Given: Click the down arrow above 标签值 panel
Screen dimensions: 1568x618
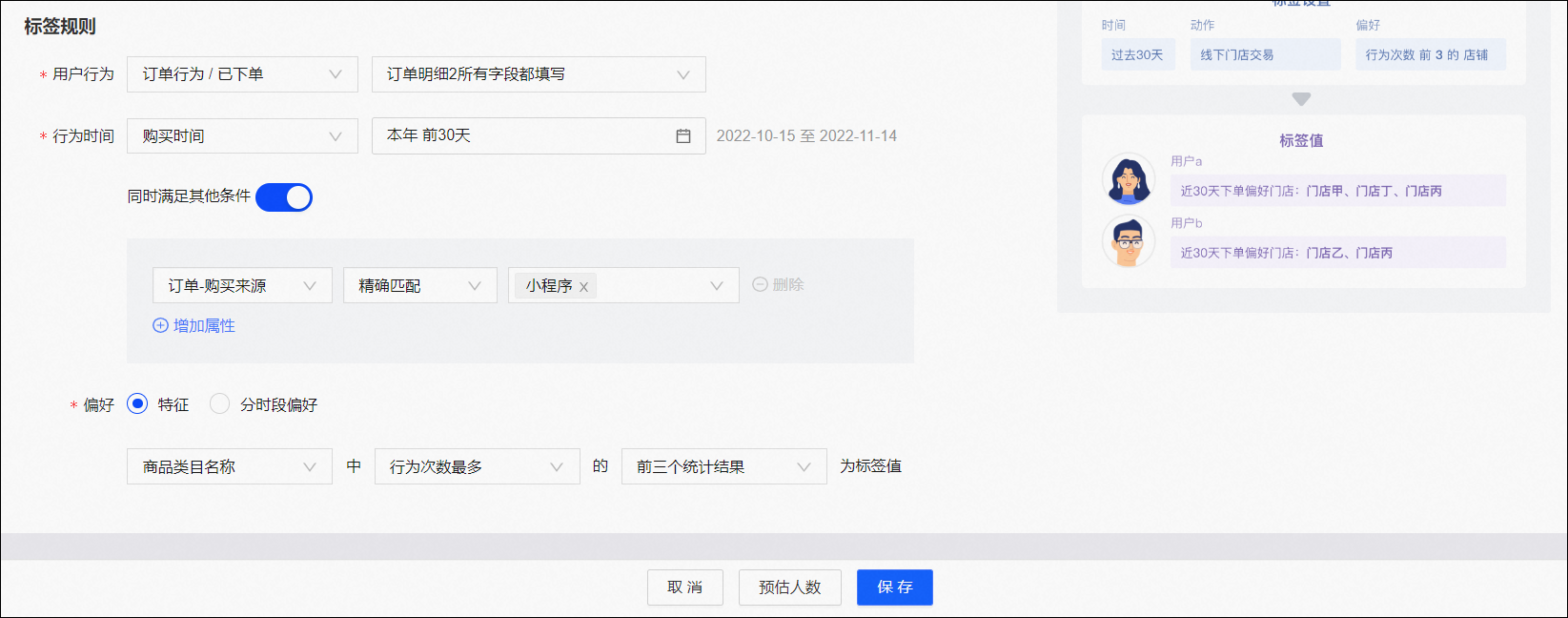Looking at the screenshot, I should 1301,99.
